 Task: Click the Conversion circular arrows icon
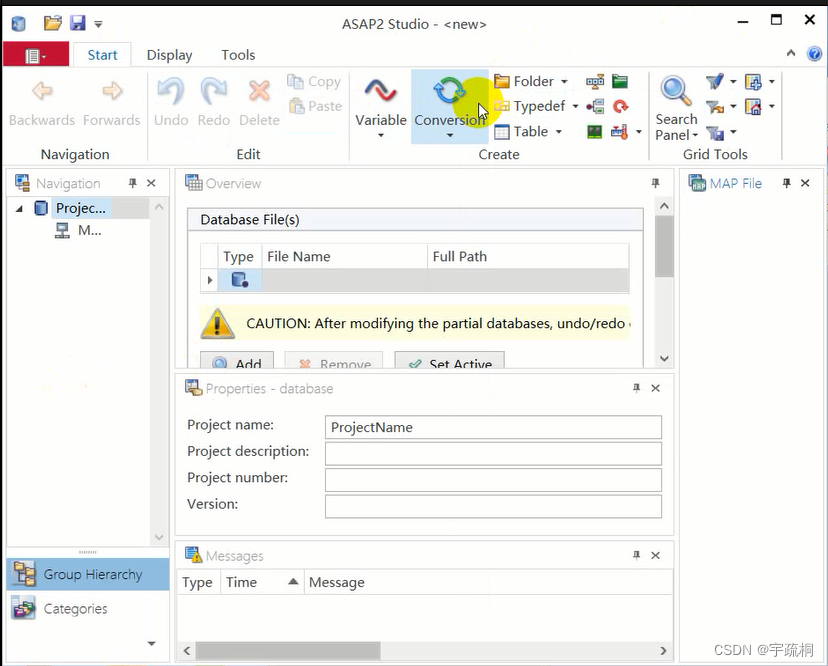click(449, 91)
